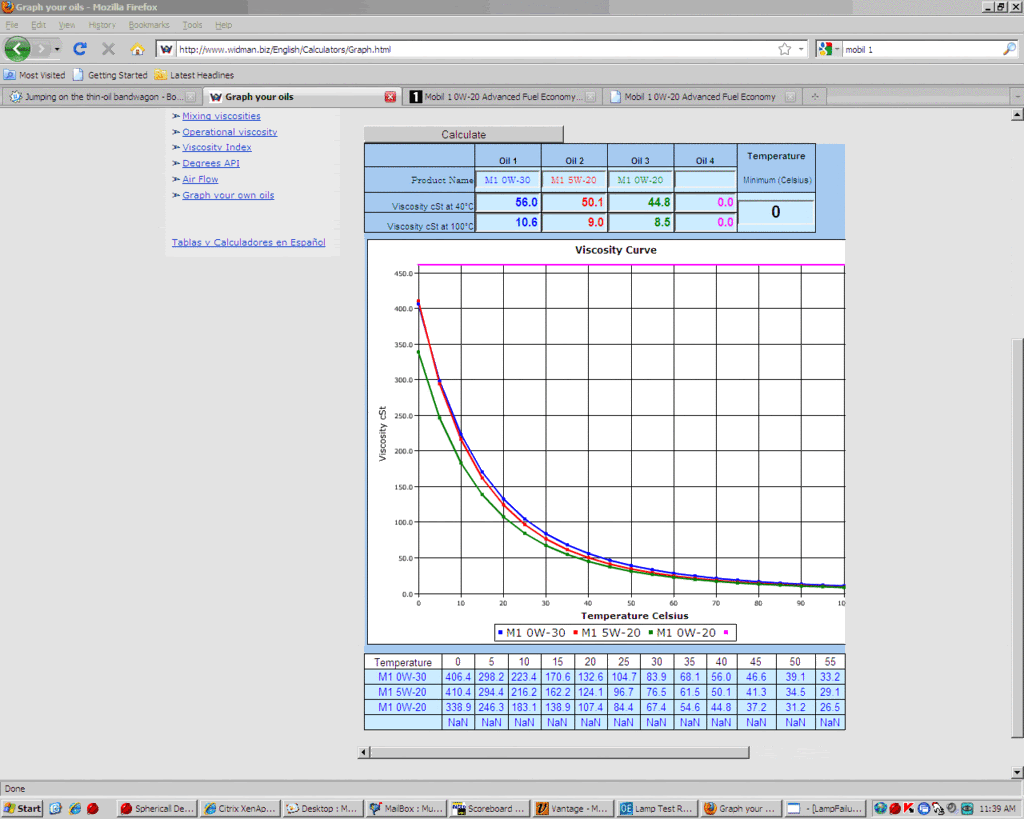Click the Reload page icon

80,49
